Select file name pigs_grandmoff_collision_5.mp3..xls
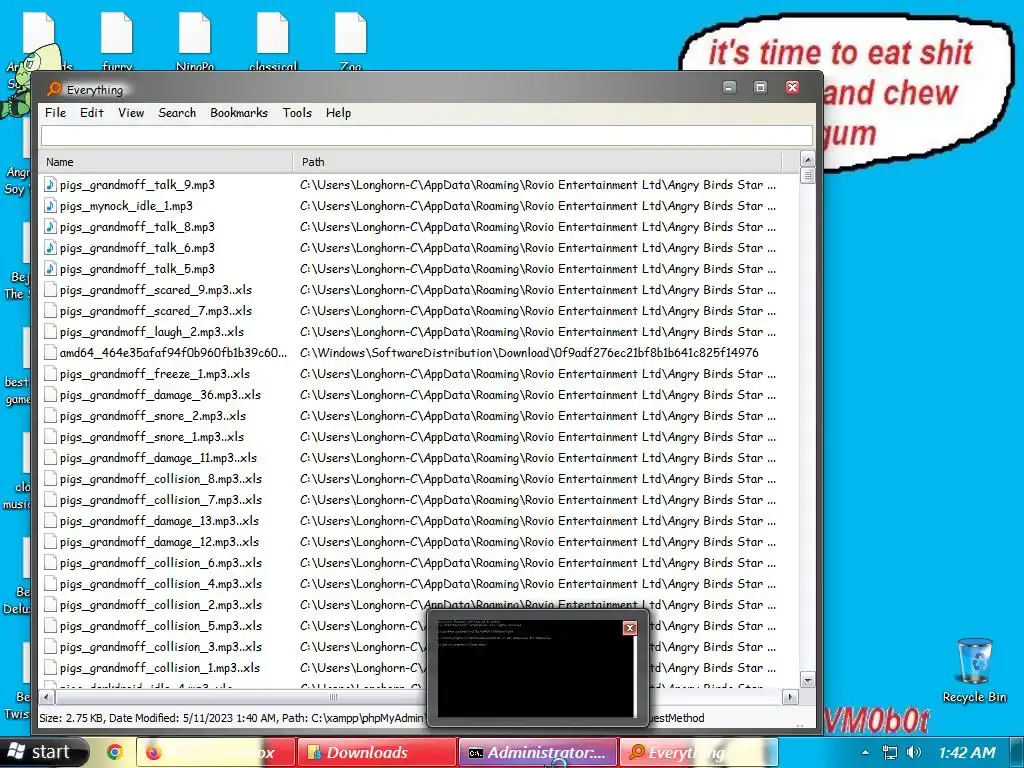This screenshot has height=768, width=1024. (x=161, y=626)
